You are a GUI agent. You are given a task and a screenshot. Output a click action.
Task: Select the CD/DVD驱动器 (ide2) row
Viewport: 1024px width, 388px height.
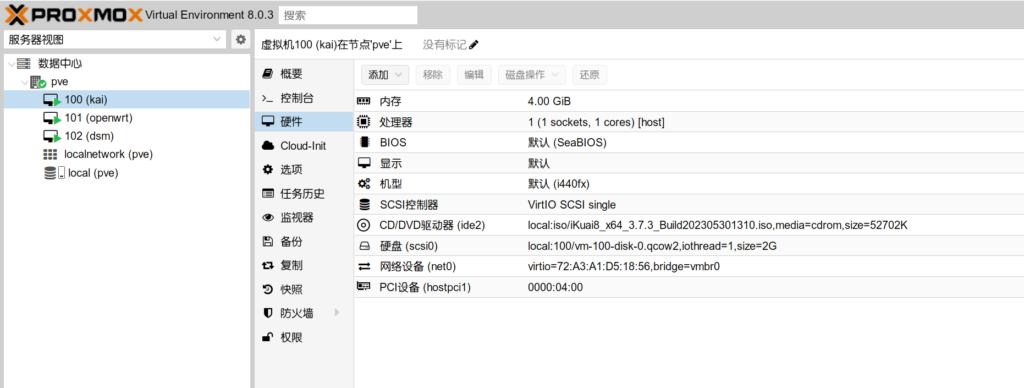tap(689, 225)
